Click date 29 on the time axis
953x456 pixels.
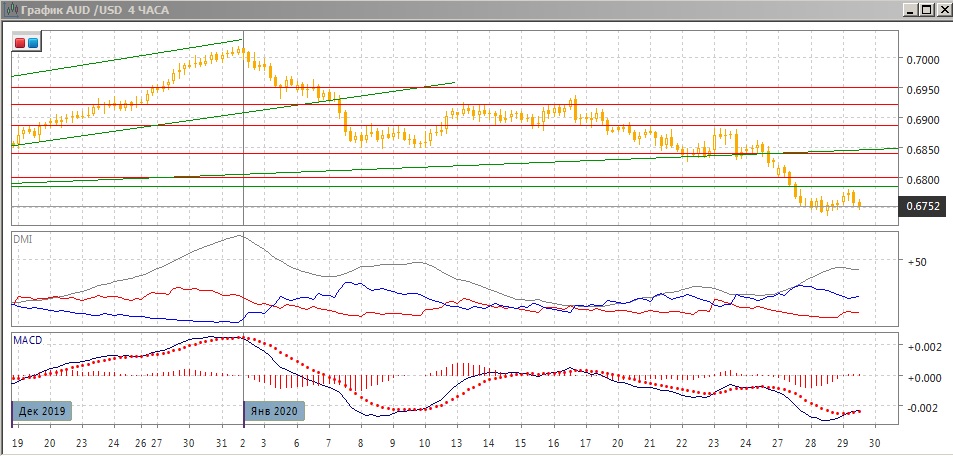[844, 442]
